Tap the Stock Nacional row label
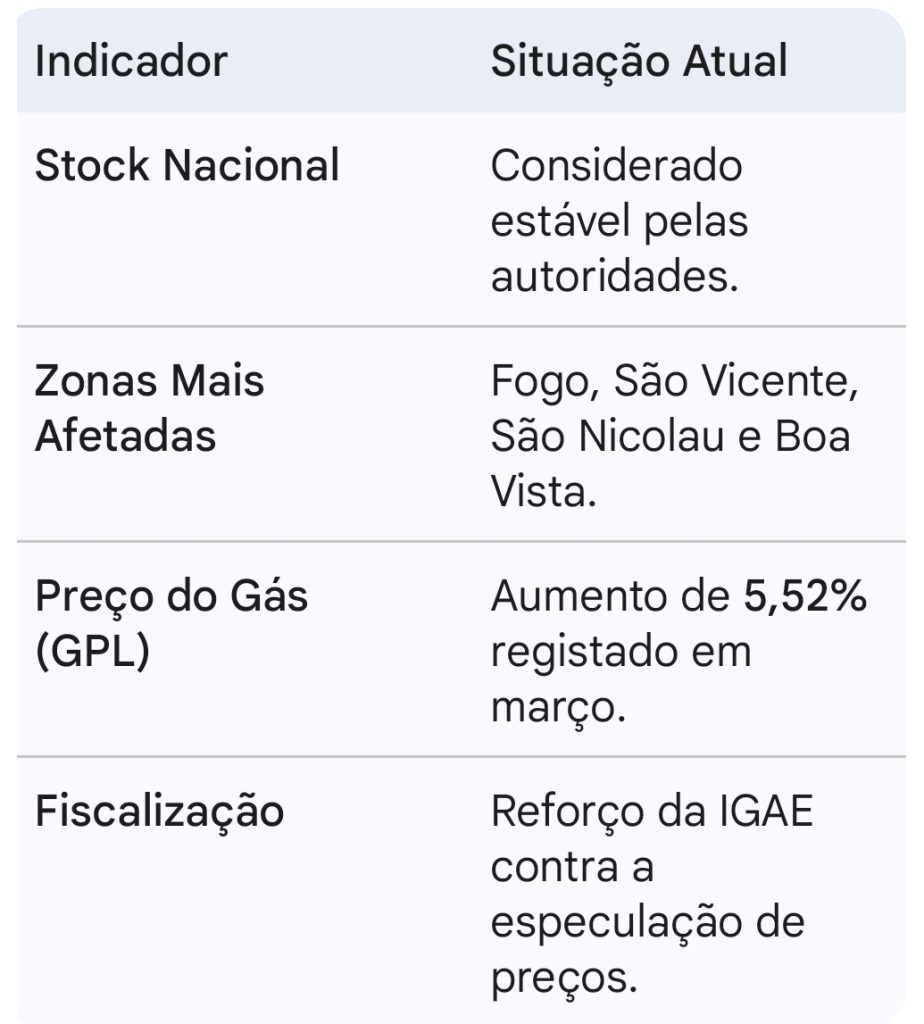The width and height of the screenshot is (924, 1024). coord(187,165)
